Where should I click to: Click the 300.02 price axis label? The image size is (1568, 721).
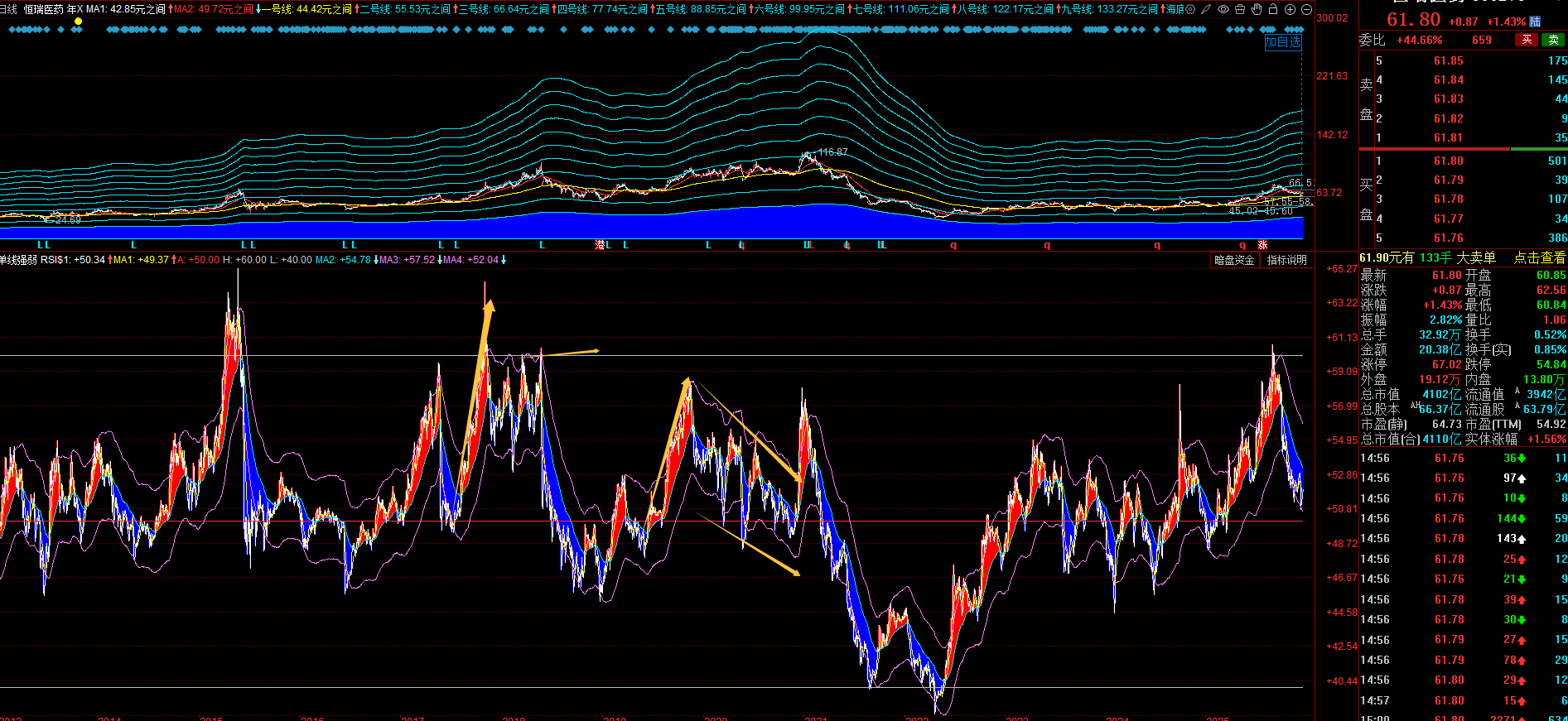(x=1332, y=17)
